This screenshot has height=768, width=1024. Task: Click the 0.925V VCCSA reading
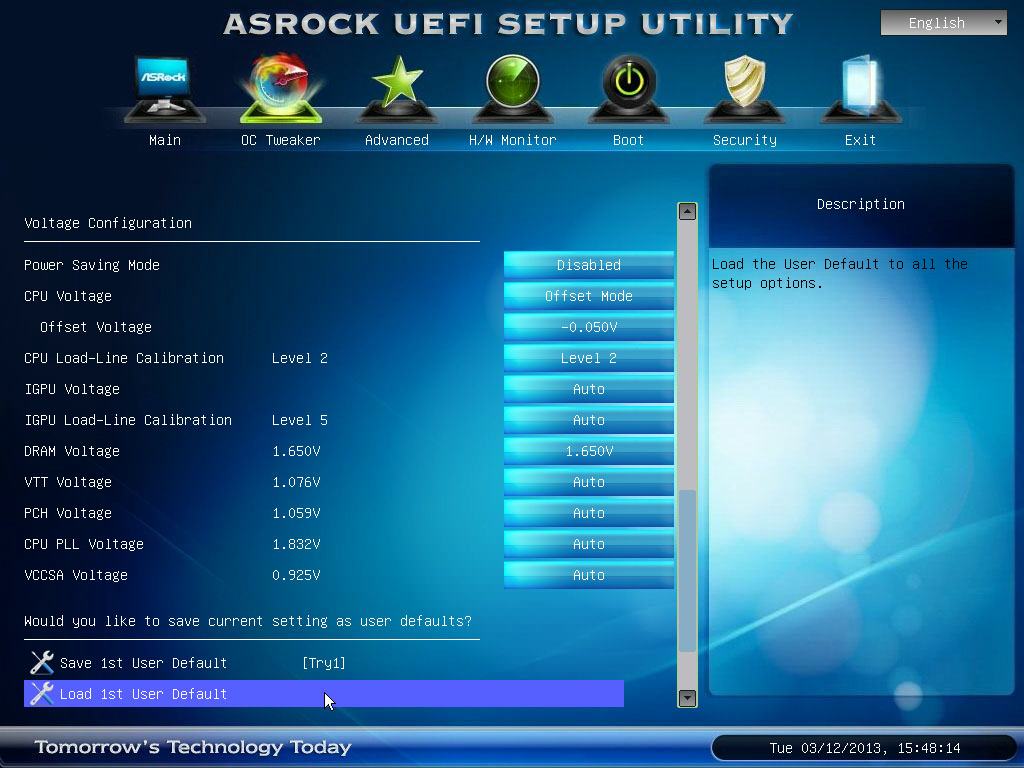[x=296, y=575]
